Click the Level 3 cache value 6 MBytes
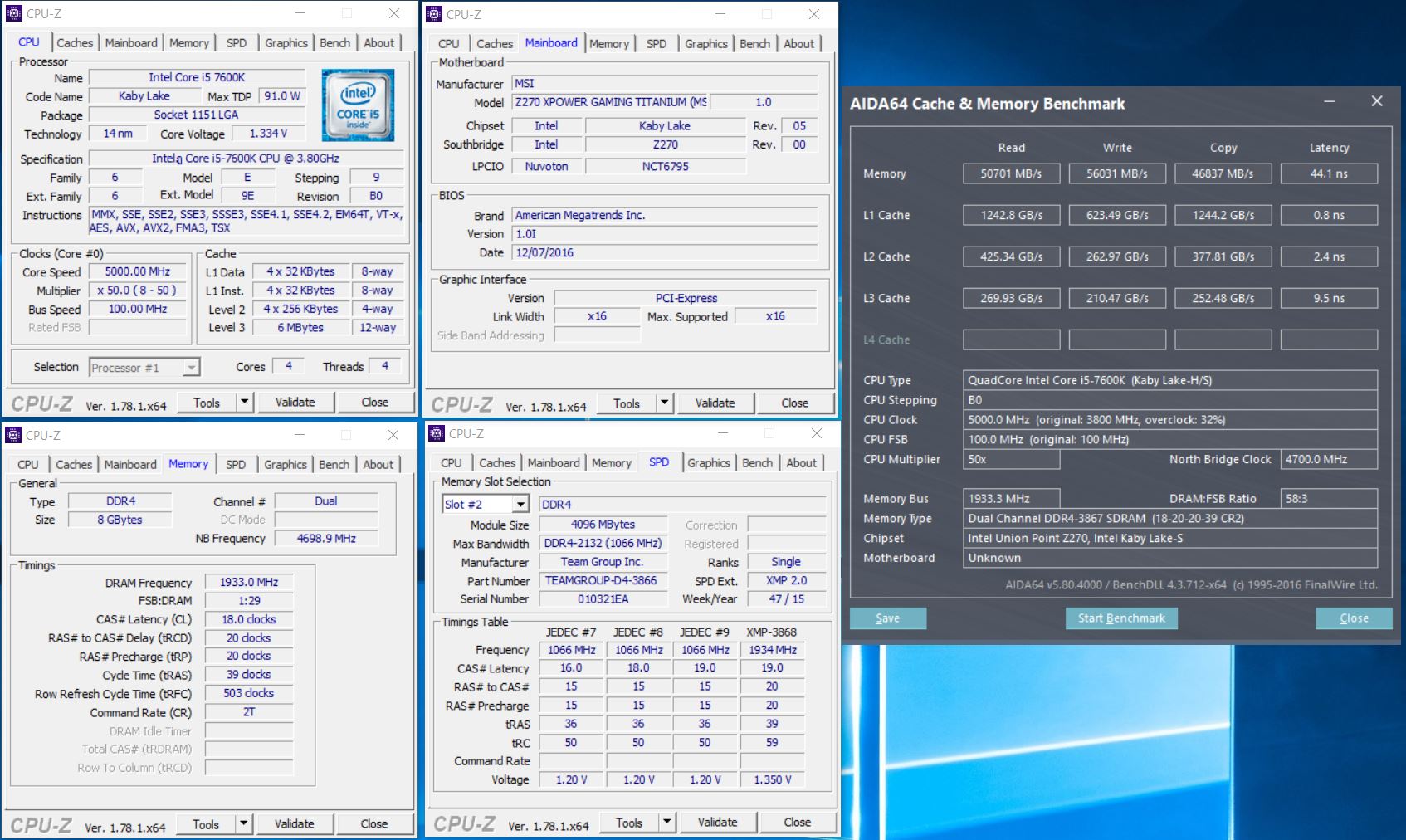Image resolution: width=1406 pixels, height=840 pixels. click(x=300, y=327)
